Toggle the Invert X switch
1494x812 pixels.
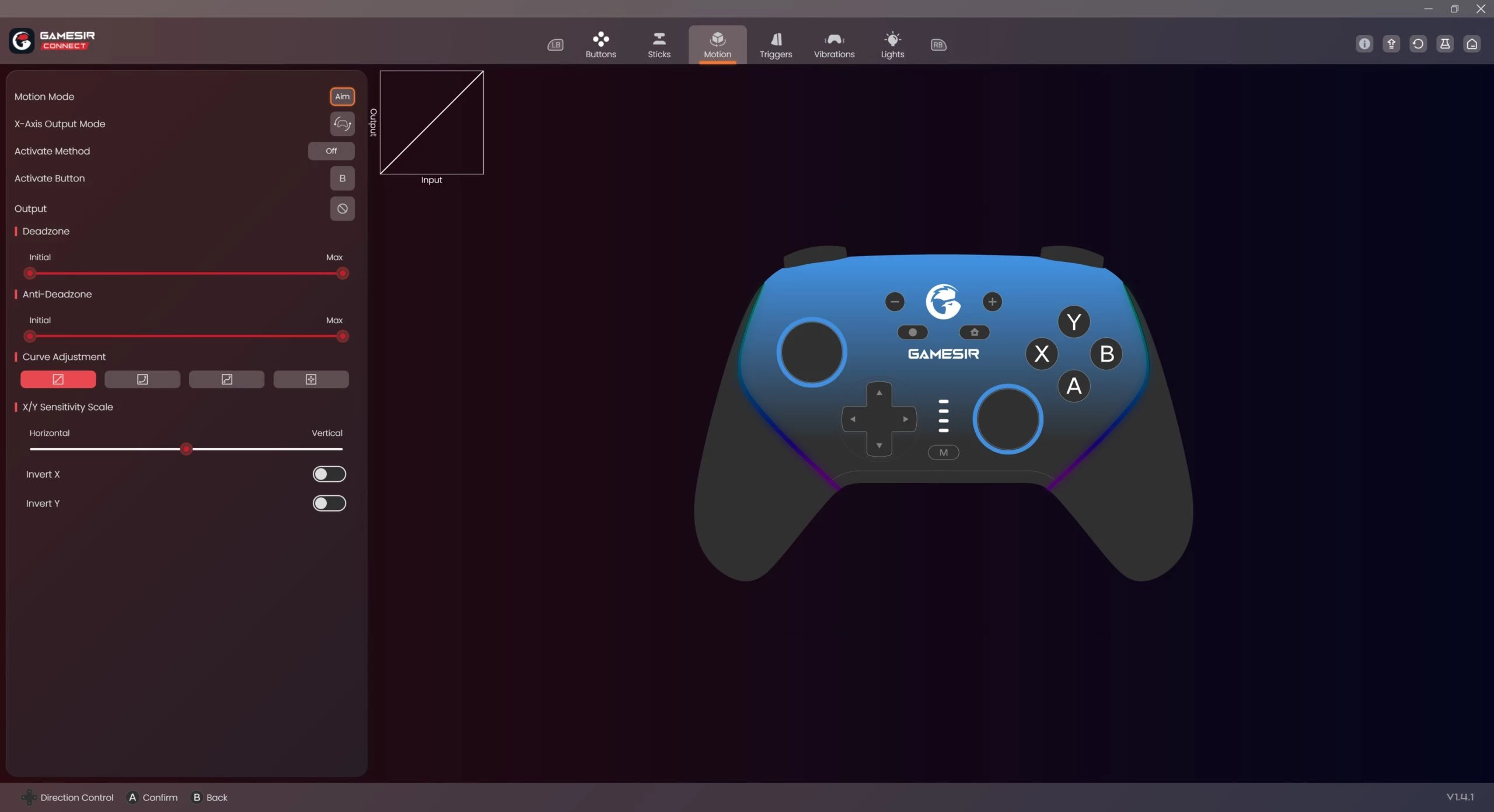[329, 474]
